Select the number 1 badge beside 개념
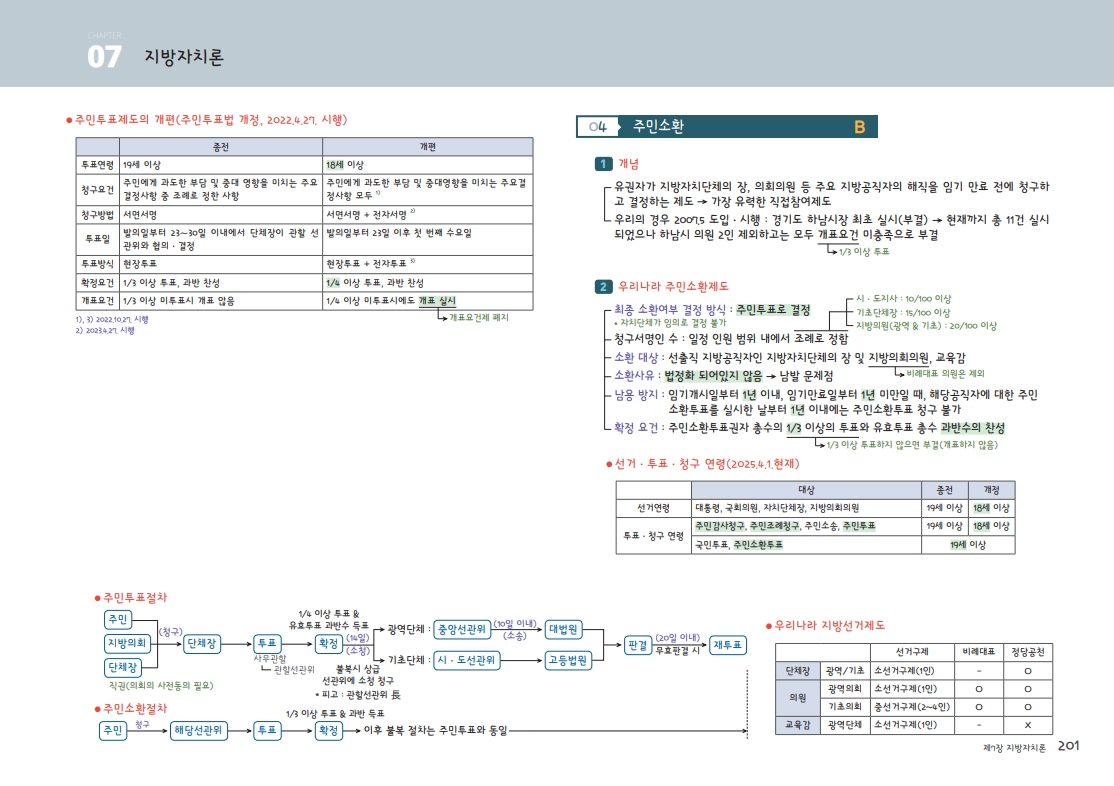 click(x=603, y=164)
